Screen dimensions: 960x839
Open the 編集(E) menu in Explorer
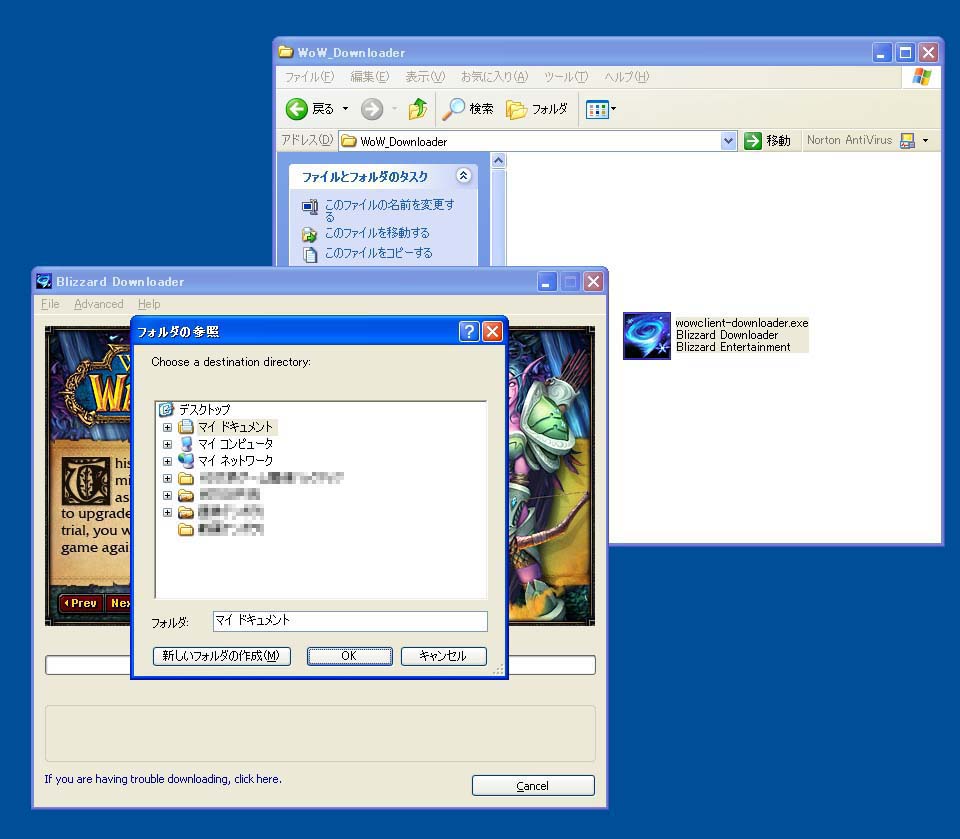(369, 77)
